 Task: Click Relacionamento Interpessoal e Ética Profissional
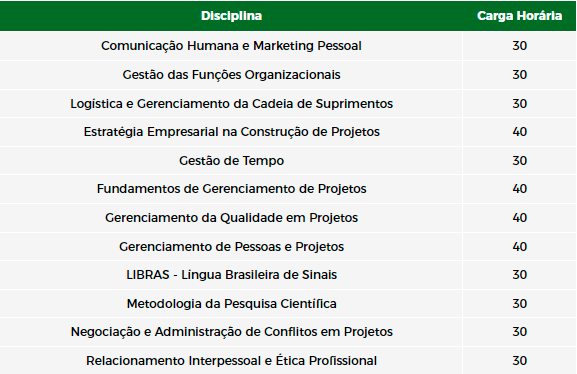coord(231,360)
